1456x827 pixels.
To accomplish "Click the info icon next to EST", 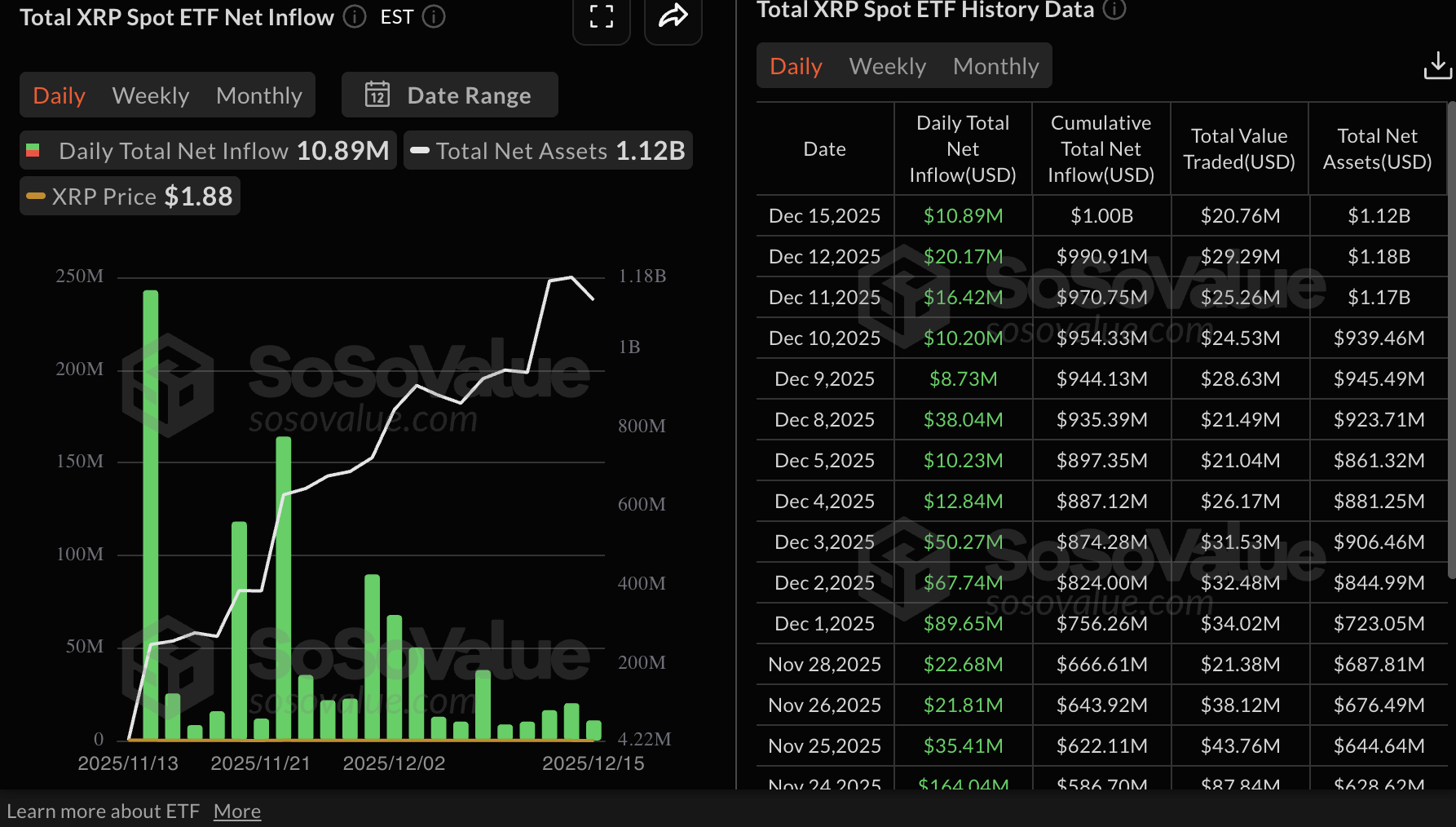I will (434, 16).
